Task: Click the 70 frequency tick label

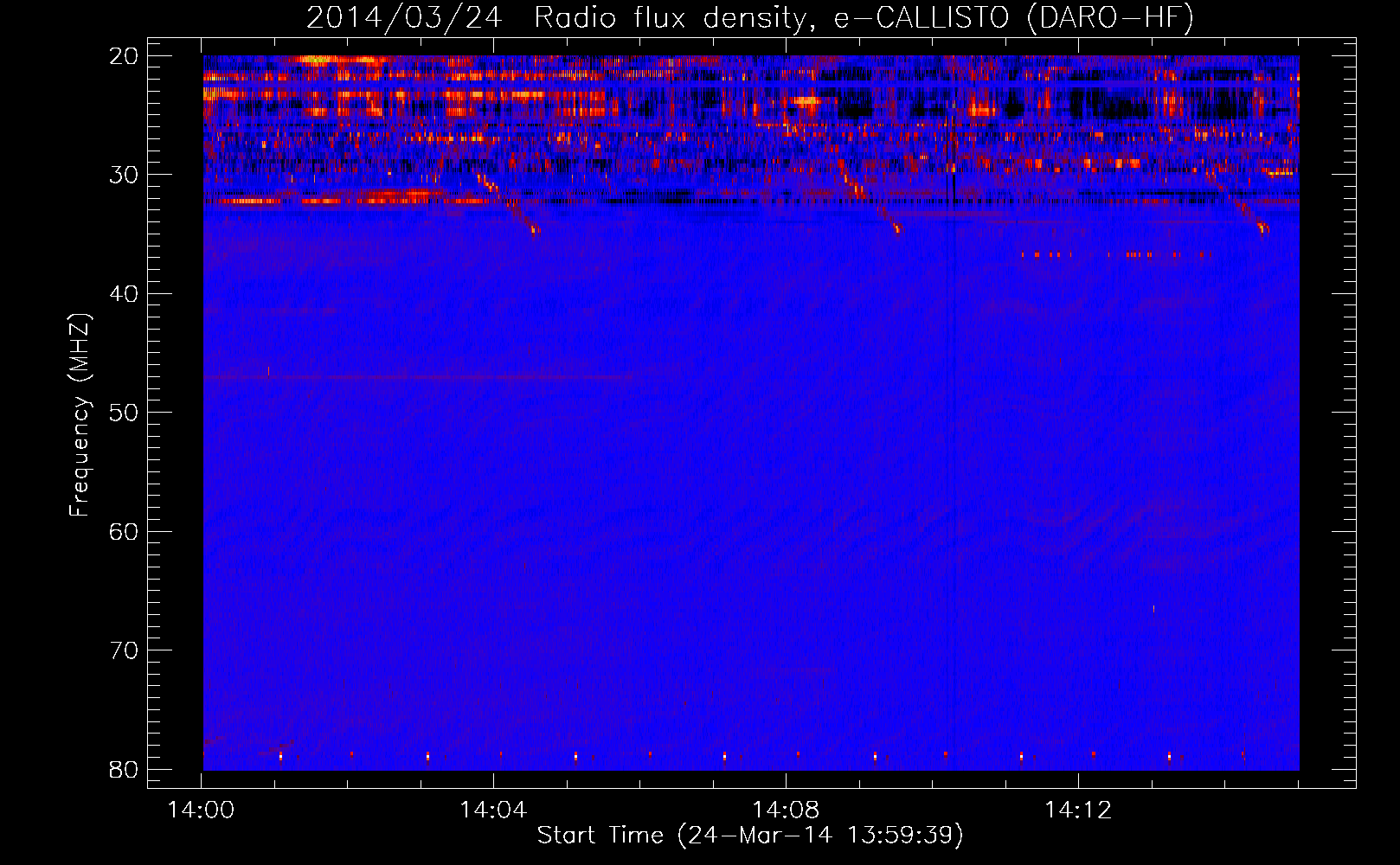Action: coord(125,650)
